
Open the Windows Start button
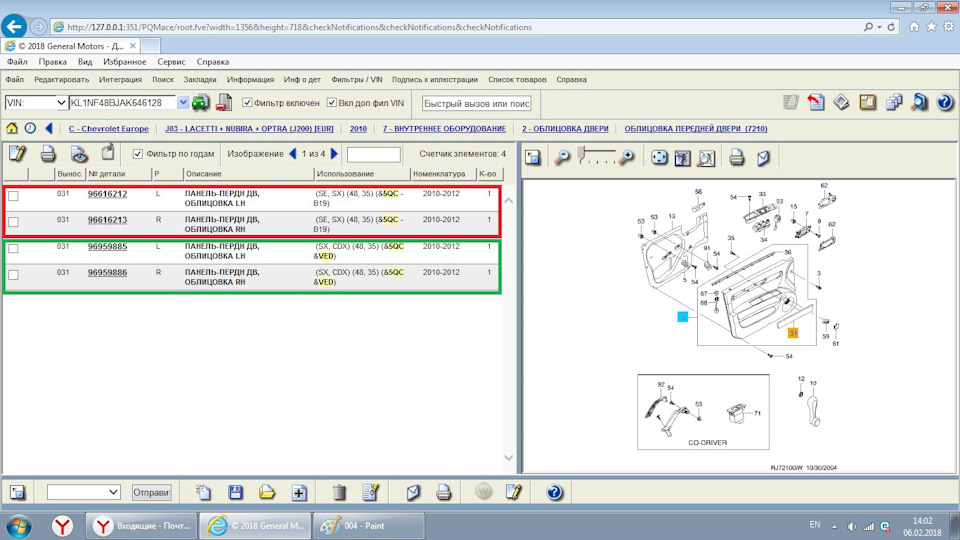(17, 526)
